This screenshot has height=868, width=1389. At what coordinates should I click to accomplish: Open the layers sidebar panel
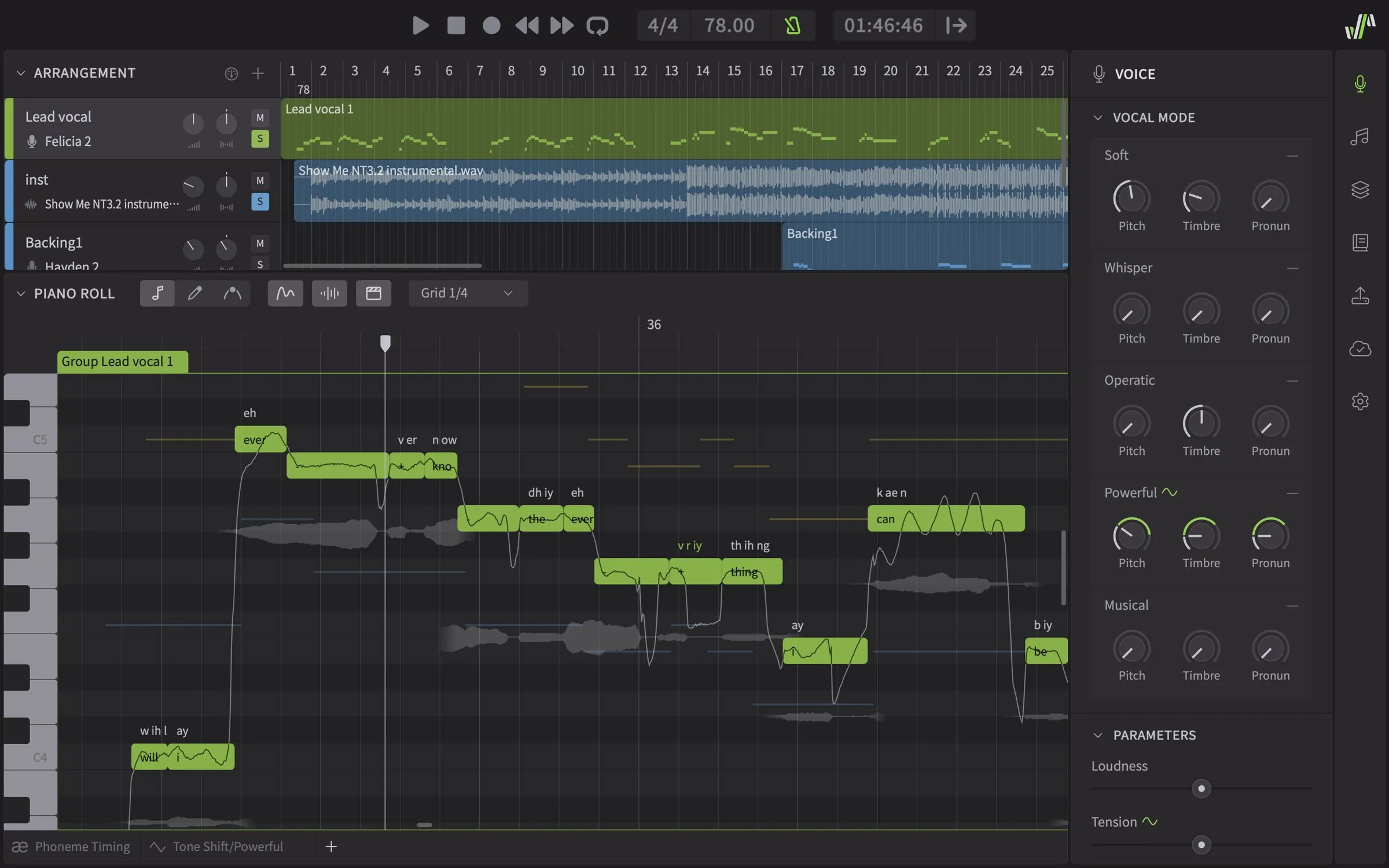[x=1360, y=189]
